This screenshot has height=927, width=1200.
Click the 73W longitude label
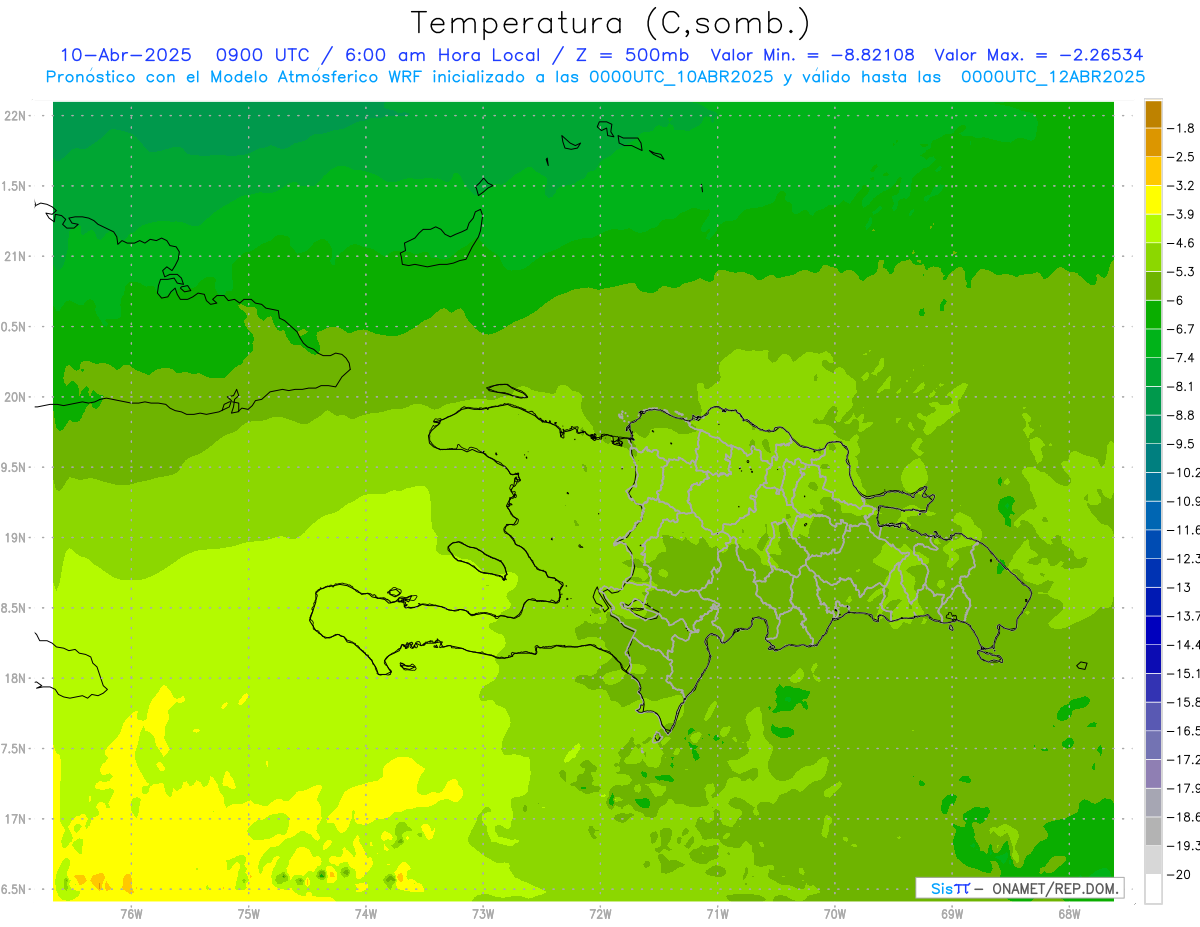(x=483, y=914)
